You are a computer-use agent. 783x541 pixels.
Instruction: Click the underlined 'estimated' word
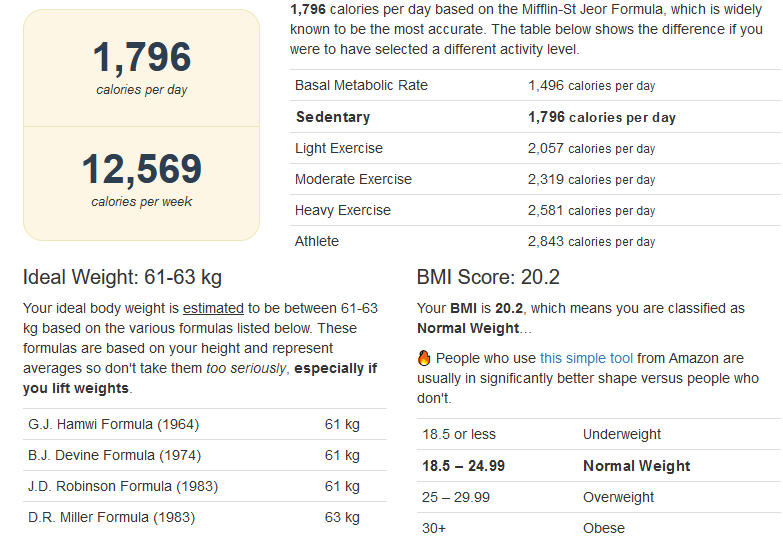point(213,308)
